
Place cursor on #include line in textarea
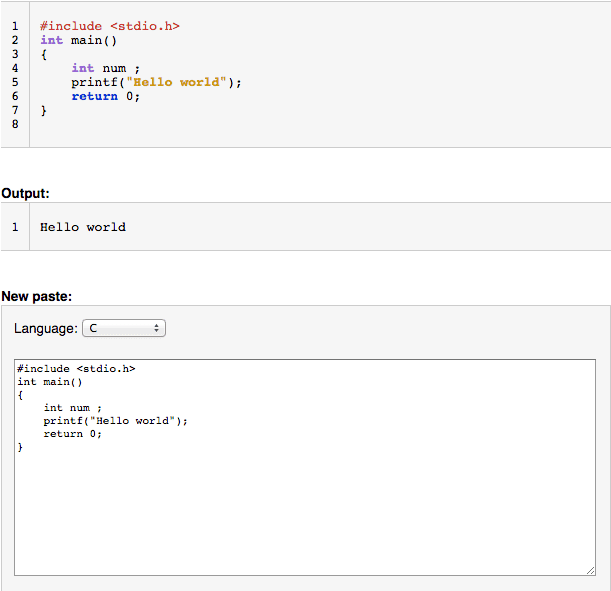[x=76, y=369]
